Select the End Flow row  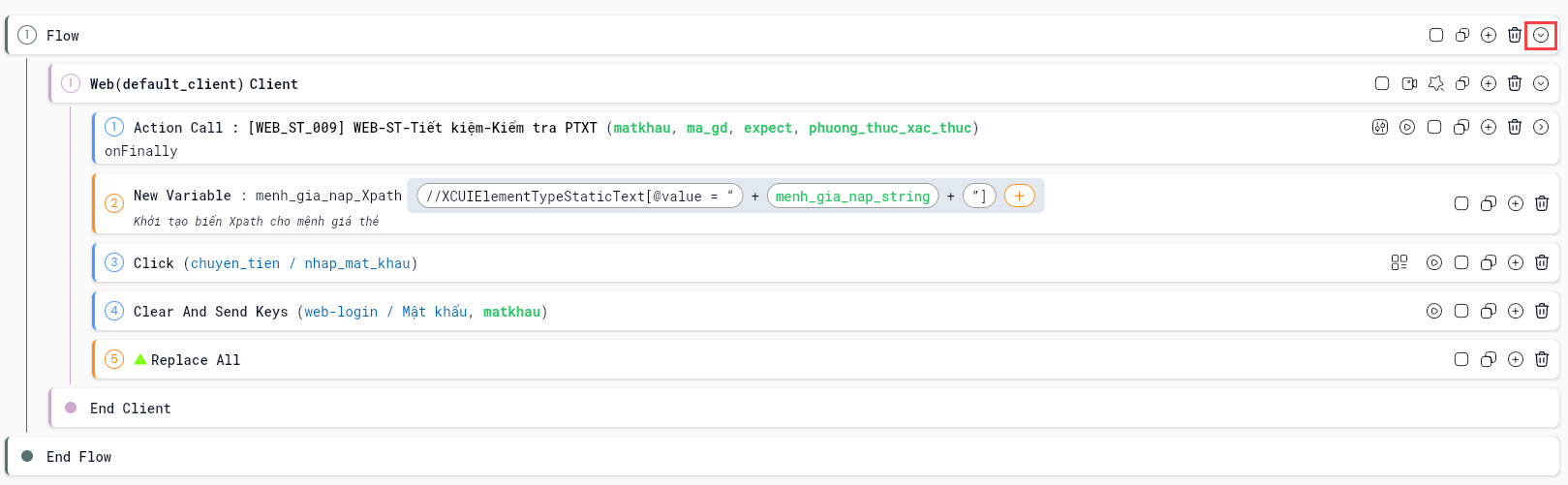tap(783, 457)
